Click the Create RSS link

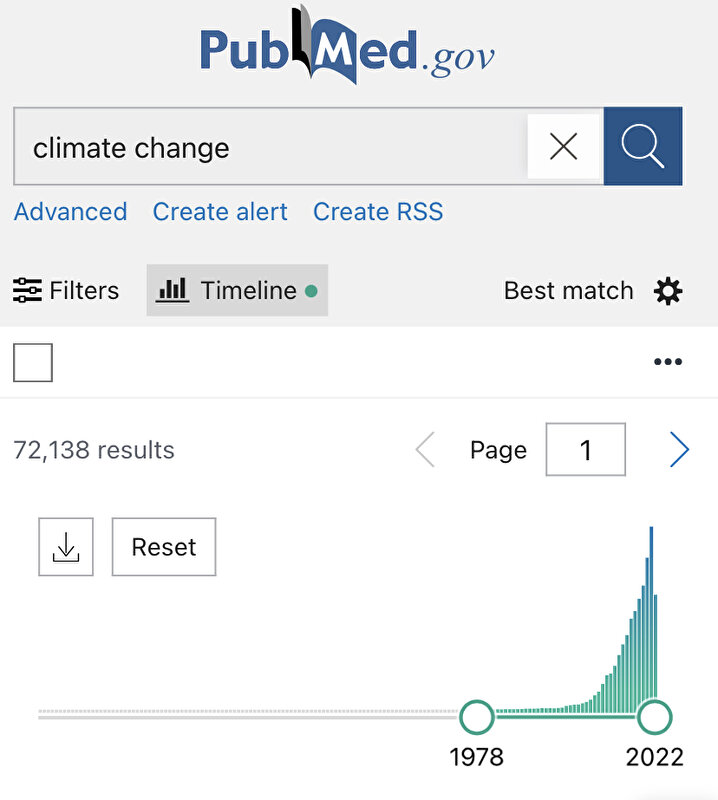point(378,212)
